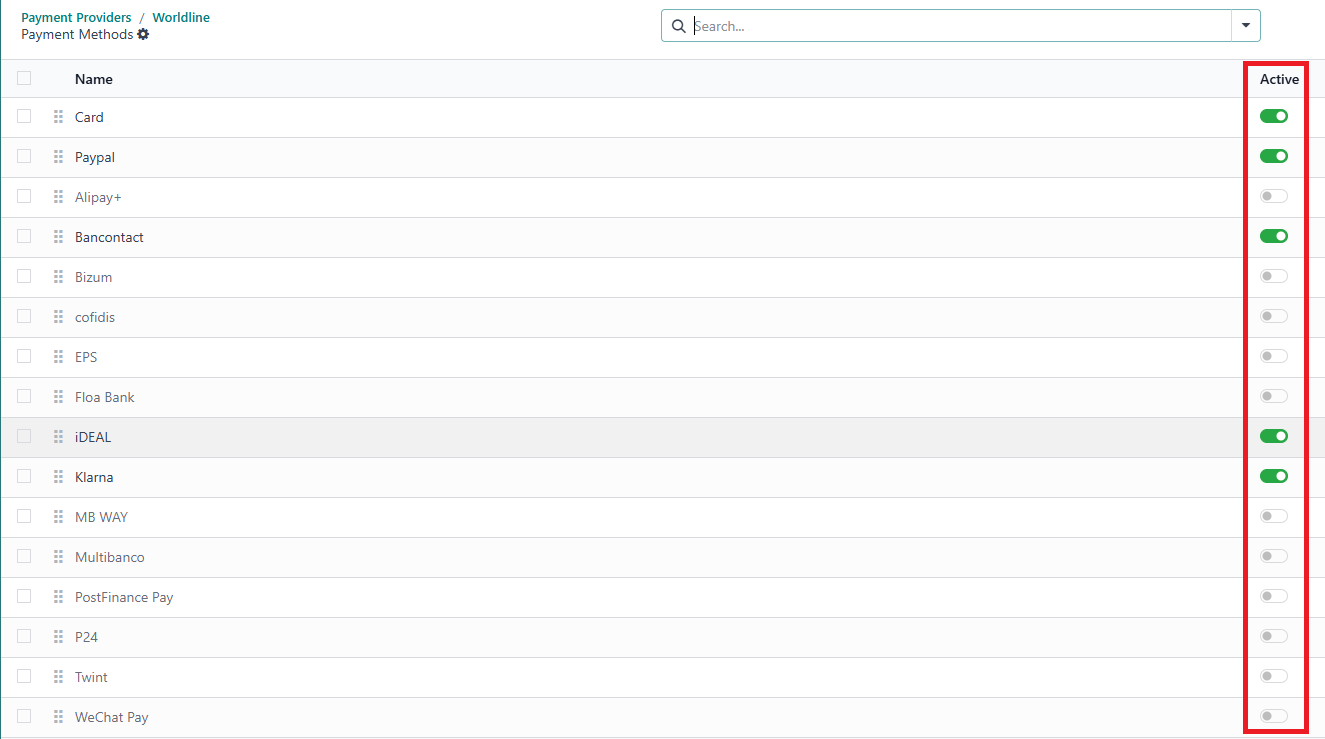Focus the Search input field

point(960,26)
